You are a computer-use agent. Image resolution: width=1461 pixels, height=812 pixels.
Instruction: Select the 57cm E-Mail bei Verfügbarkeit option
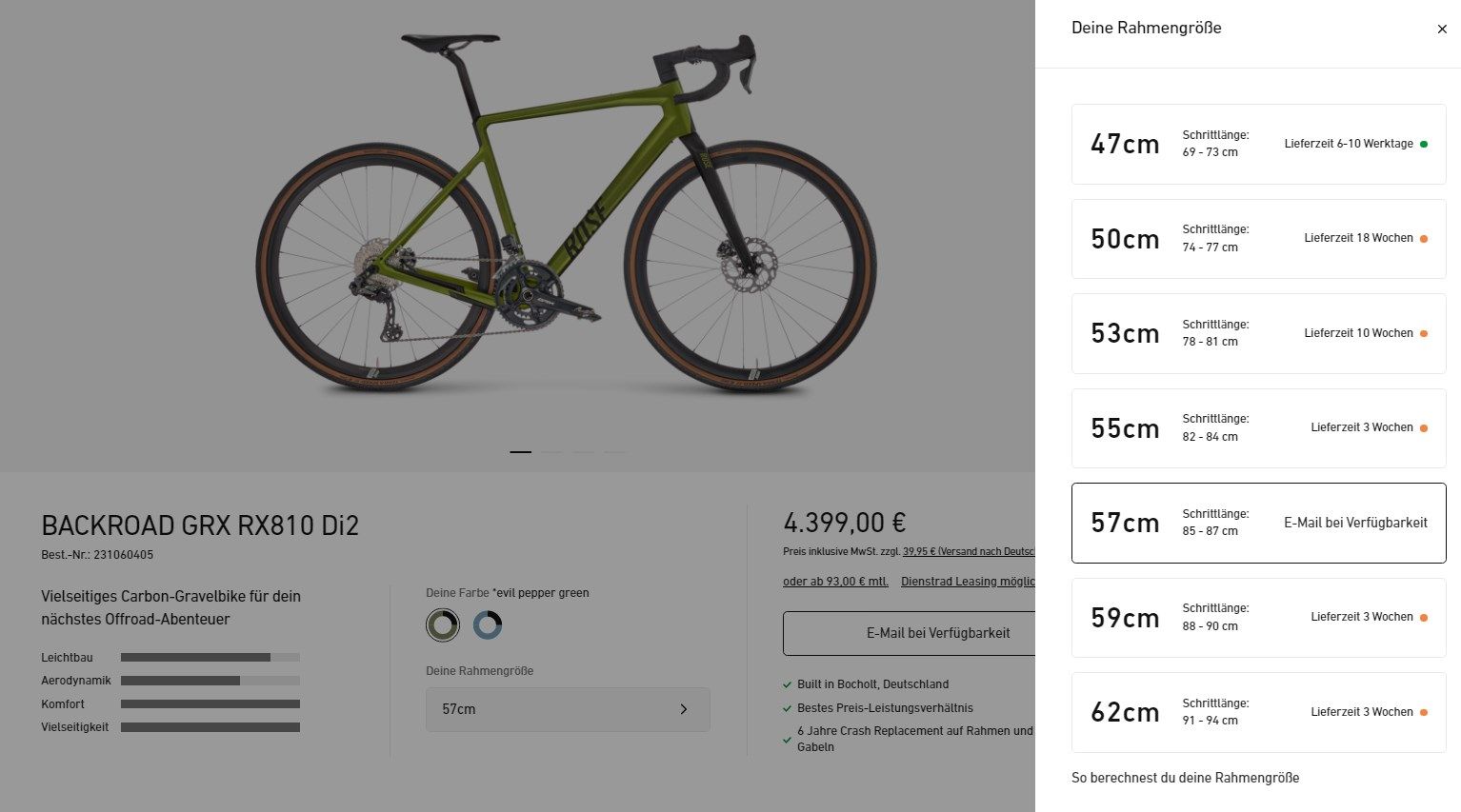(x=1258, y=523)
